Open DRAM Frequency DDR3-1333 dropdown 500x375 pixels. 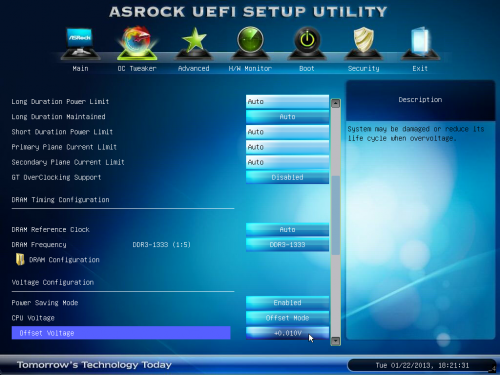click(287, 245)
